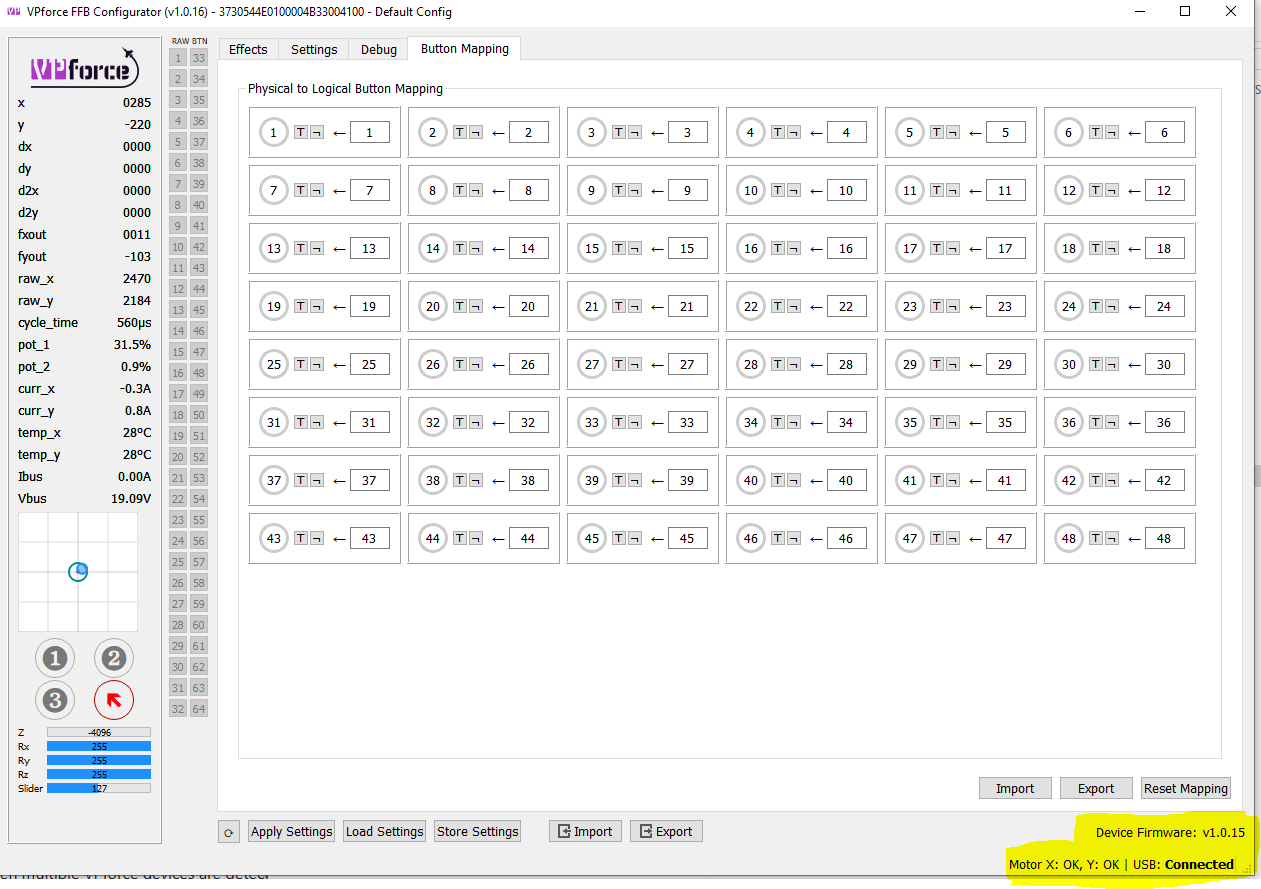
Task: Click logical button 6 circle in the mapping grid
Action: coord(1069,132)
